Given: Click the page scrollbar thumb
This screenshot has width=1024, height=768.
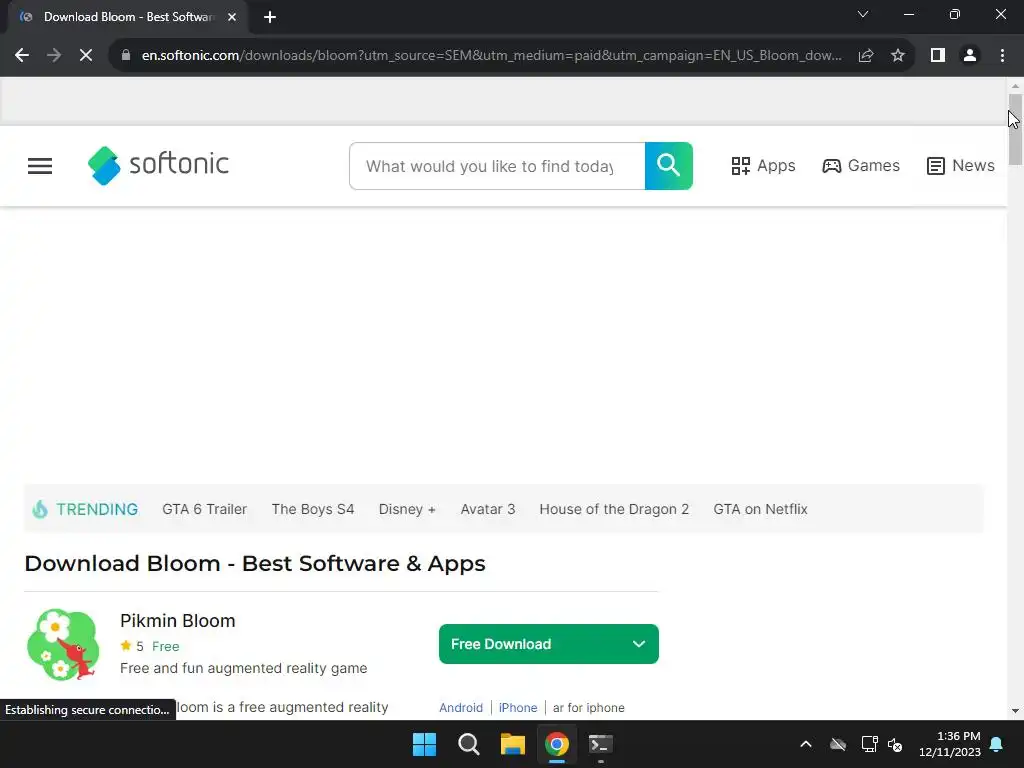Looking at the screenshot, I should click(1015, 129).
